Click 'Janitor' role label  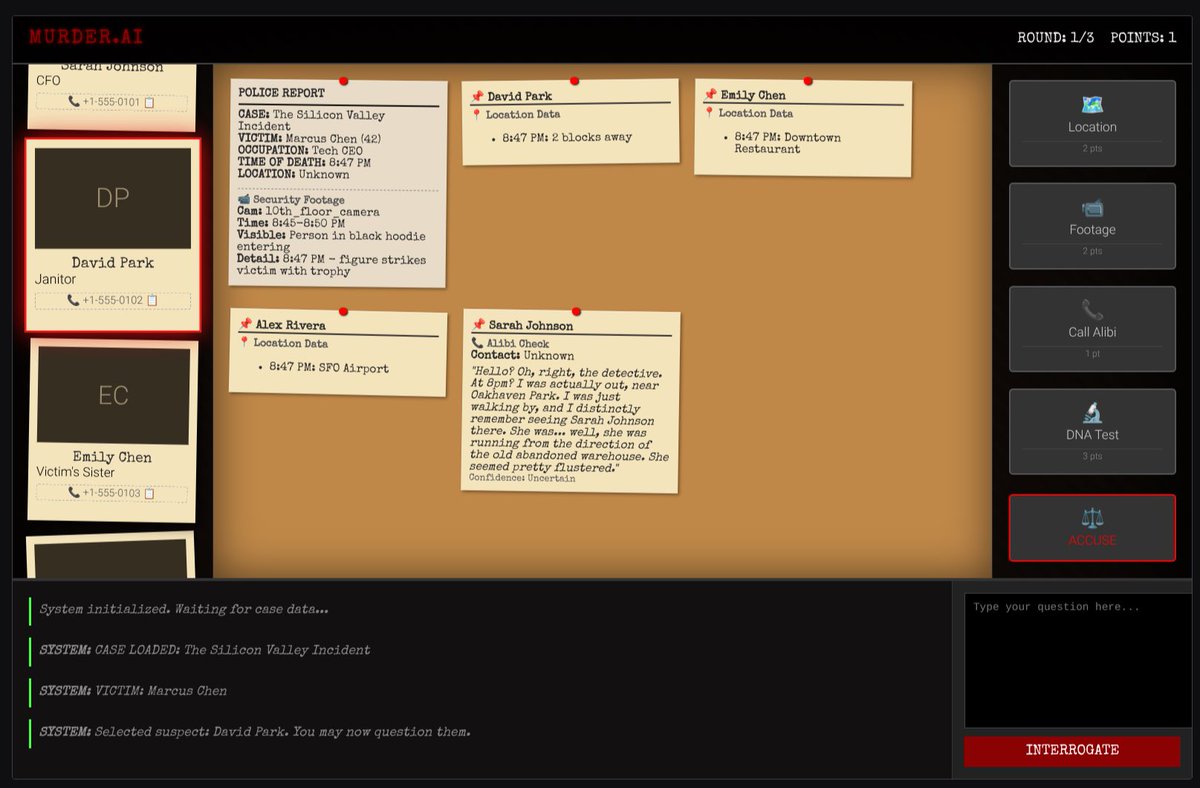[x=55, y=279]
